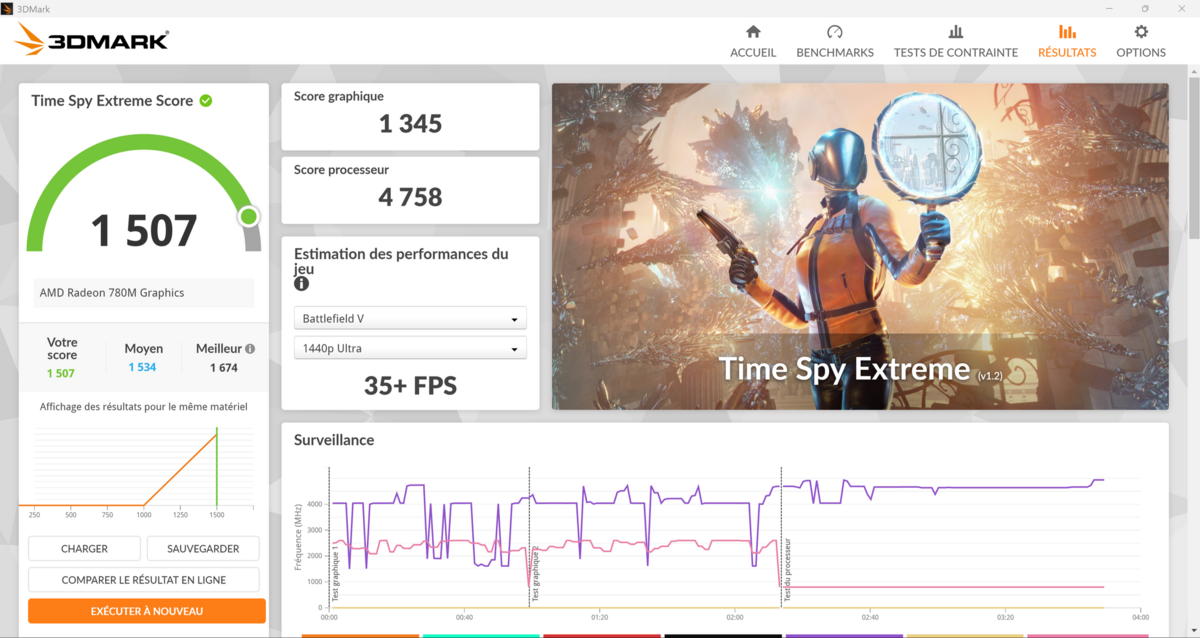
Task: Click the Fréquence (MHz) axis label
Action: (298, 536)
